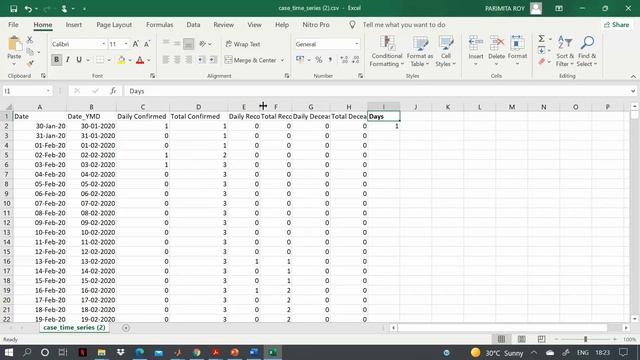
Task: Click the AutoSum sigma icon
Action: click(541, 39)
